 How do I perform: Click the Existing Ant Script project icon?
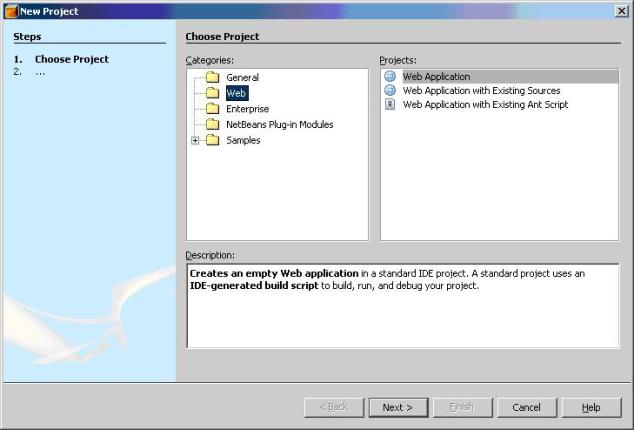pyautogui.click(x=390, y=105)
